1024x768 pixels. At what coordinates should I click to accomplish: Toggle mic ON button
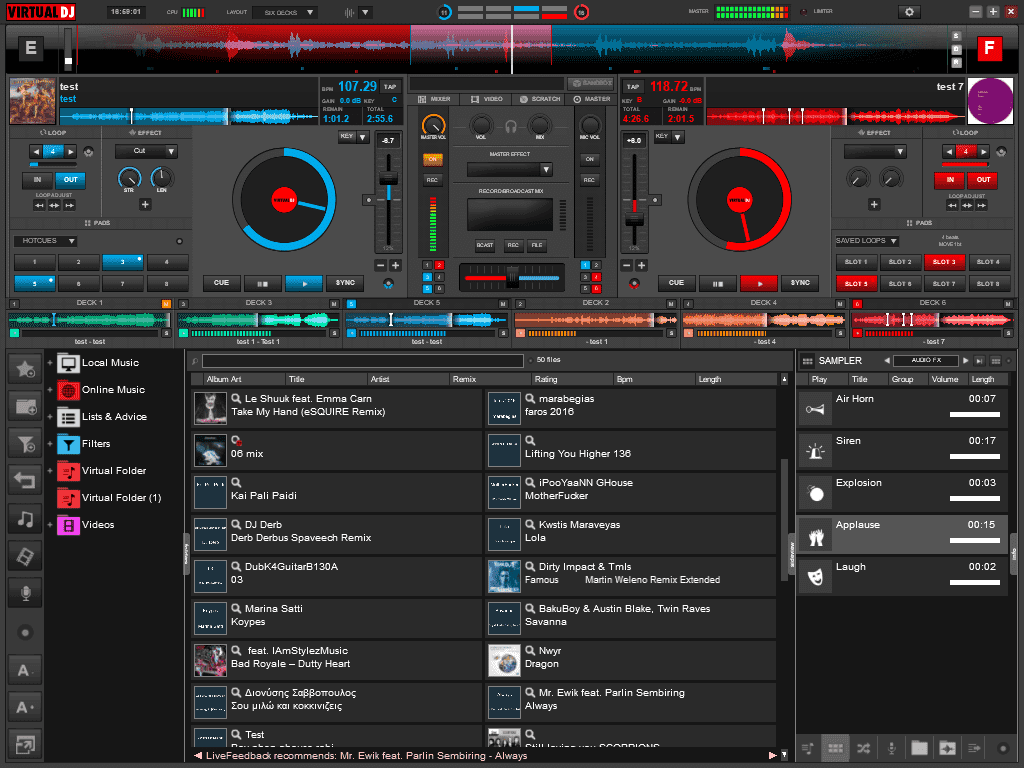(x=589, y=159)
